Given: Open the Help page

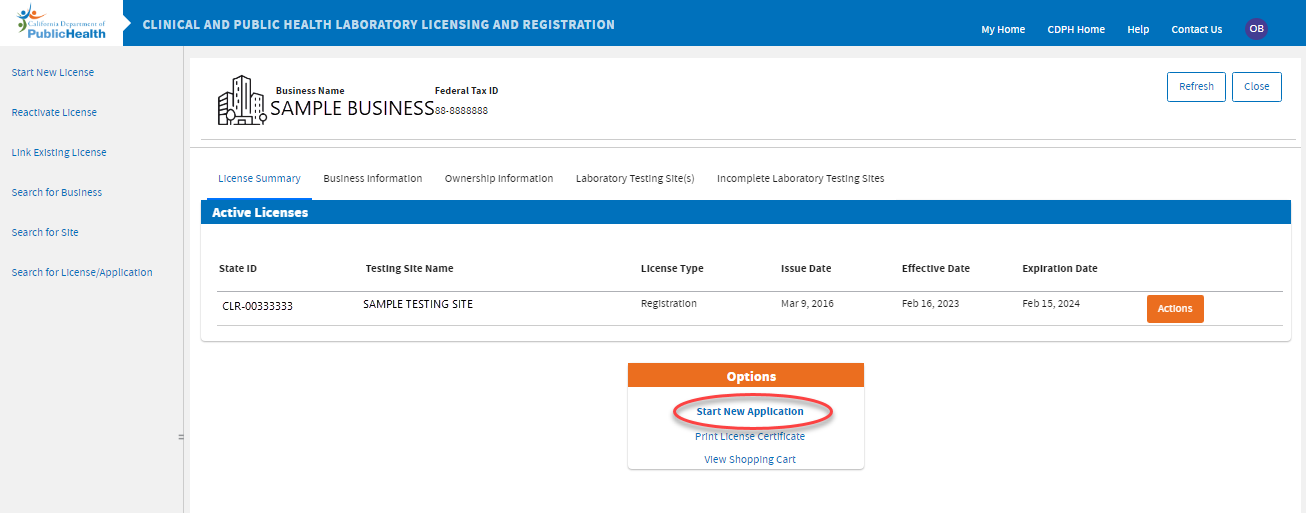Looking at the screenshot, I should (x=1138, y=30).
